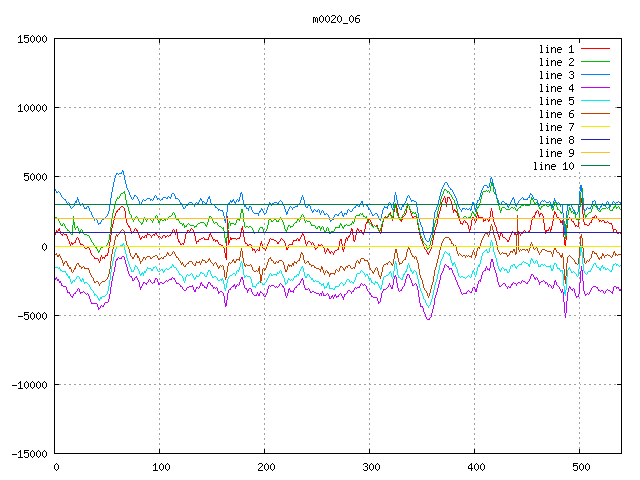Image resolution: width=640 pixels, height=480 pixels.
Task: Toggle the 'line 1' legend label
Action: point(556,49)
